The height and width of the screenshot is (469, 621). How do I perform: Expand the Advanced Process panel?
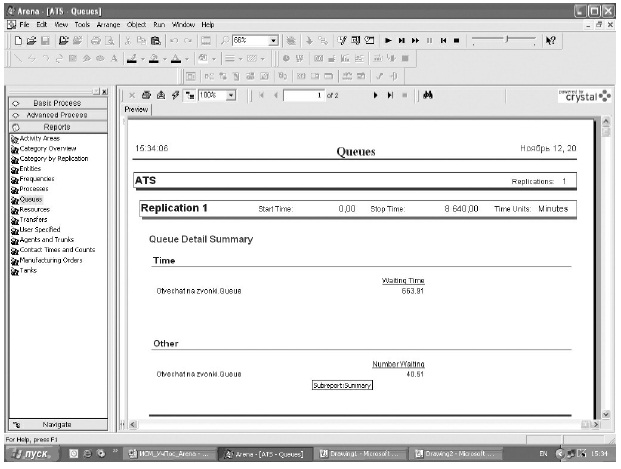click(x=58, y=115)
